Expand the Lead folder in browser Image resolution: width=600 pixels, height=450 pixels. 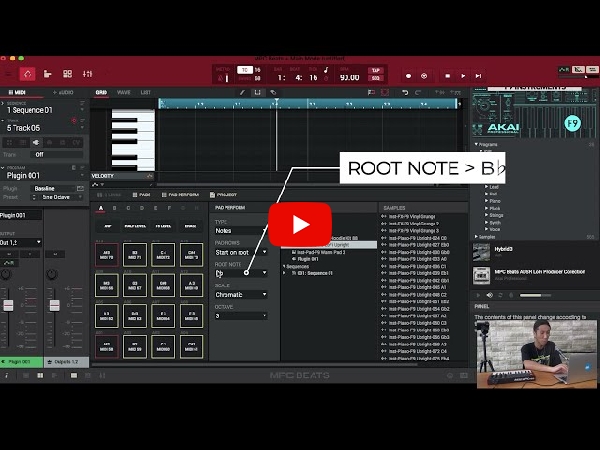pyautogui.click(x=487, y=187)
